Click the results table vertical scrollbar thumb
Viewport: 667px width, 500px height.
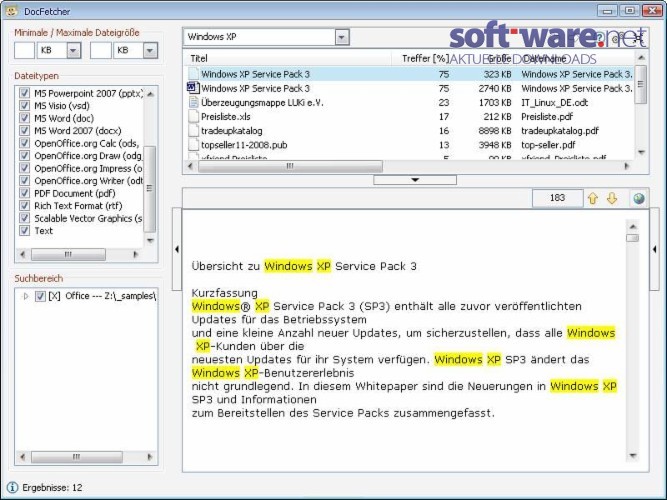(641, 84)
